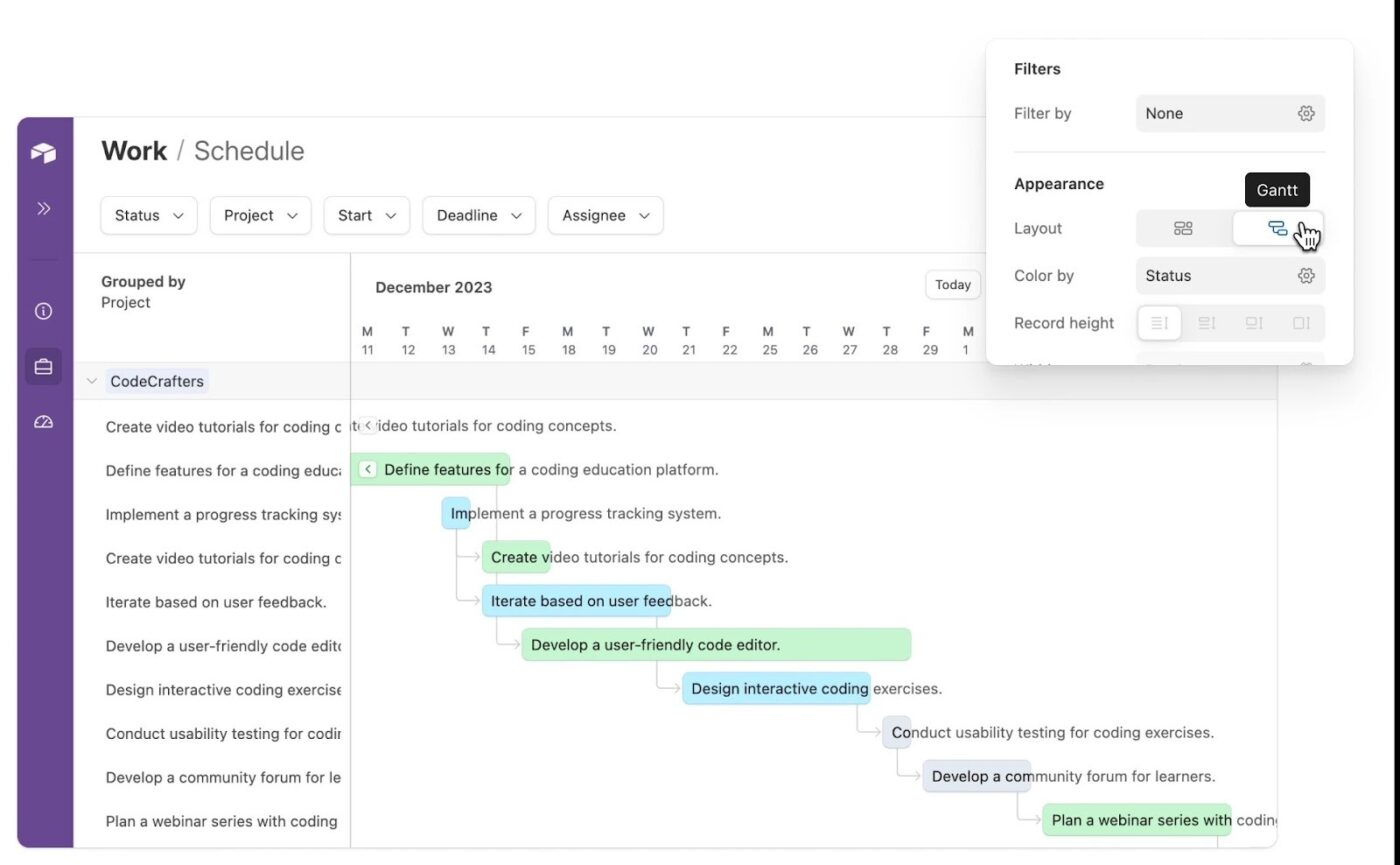
Task: Collapse the CodeCrafters project group
Action: [91, 381]
